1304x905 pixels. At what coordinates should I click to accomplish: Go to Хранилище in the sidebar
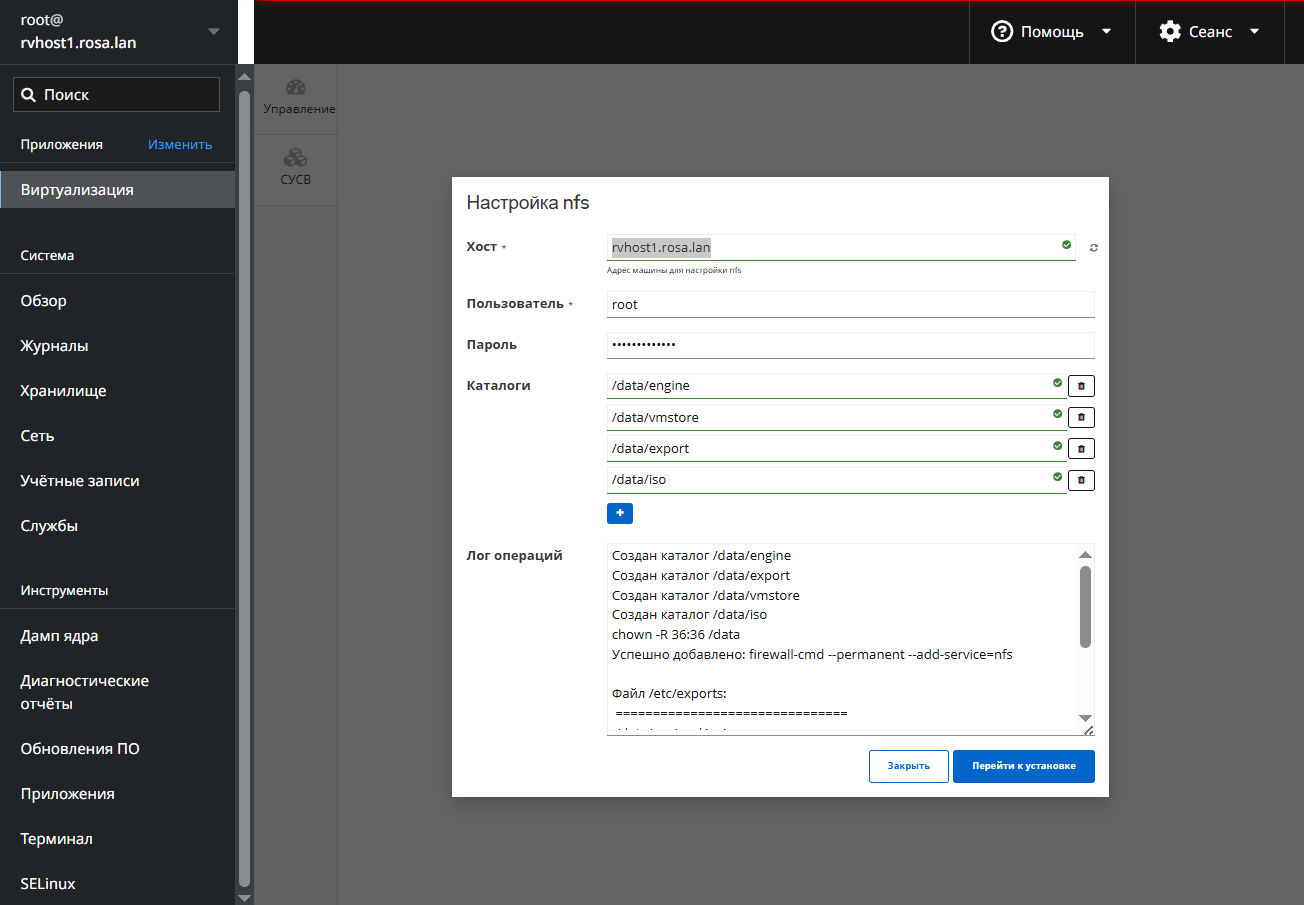click(63, 391)
